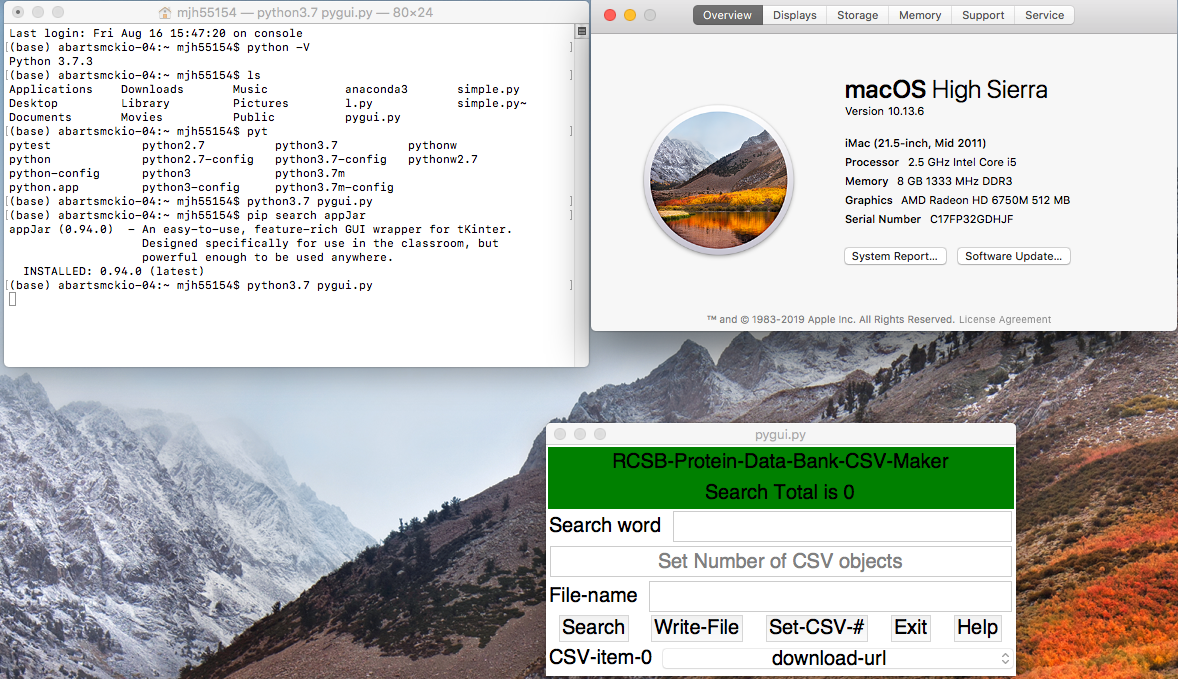Click 'simple.py~' in the Terminal listing
This screenshot has width=1178, height=679.
(x=491, y=104)
